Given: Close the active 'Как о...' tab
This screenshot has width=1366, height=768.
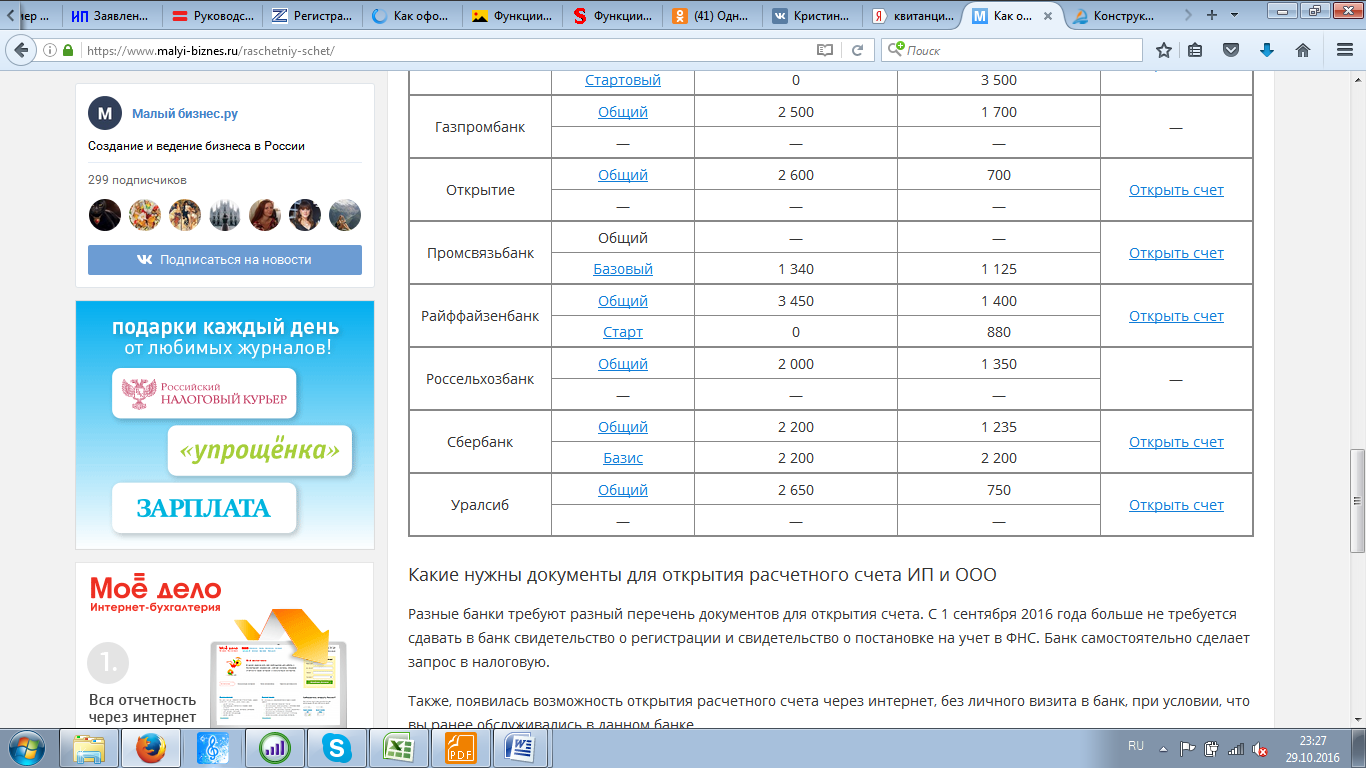Looking at the screenshot, I should (x=1046, y=16).
